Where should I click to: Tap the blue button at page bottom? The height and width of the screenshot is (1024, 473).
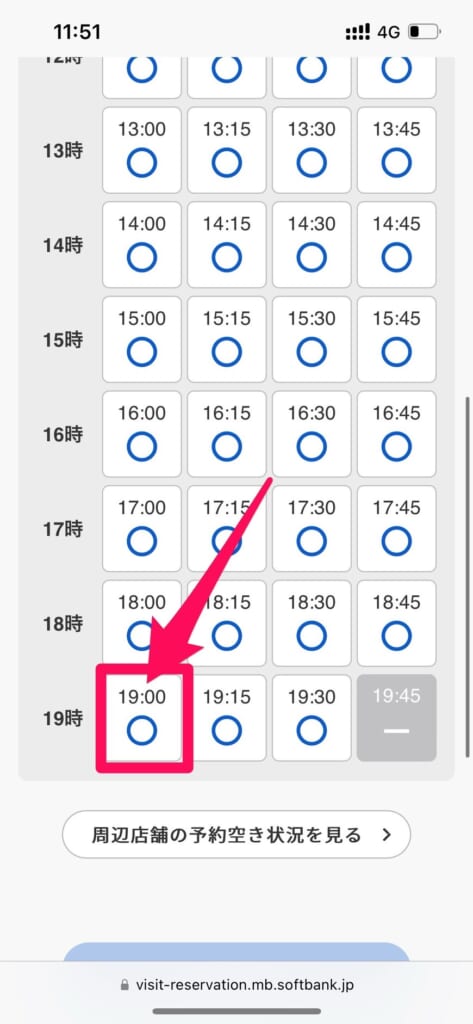pos(236,952)
